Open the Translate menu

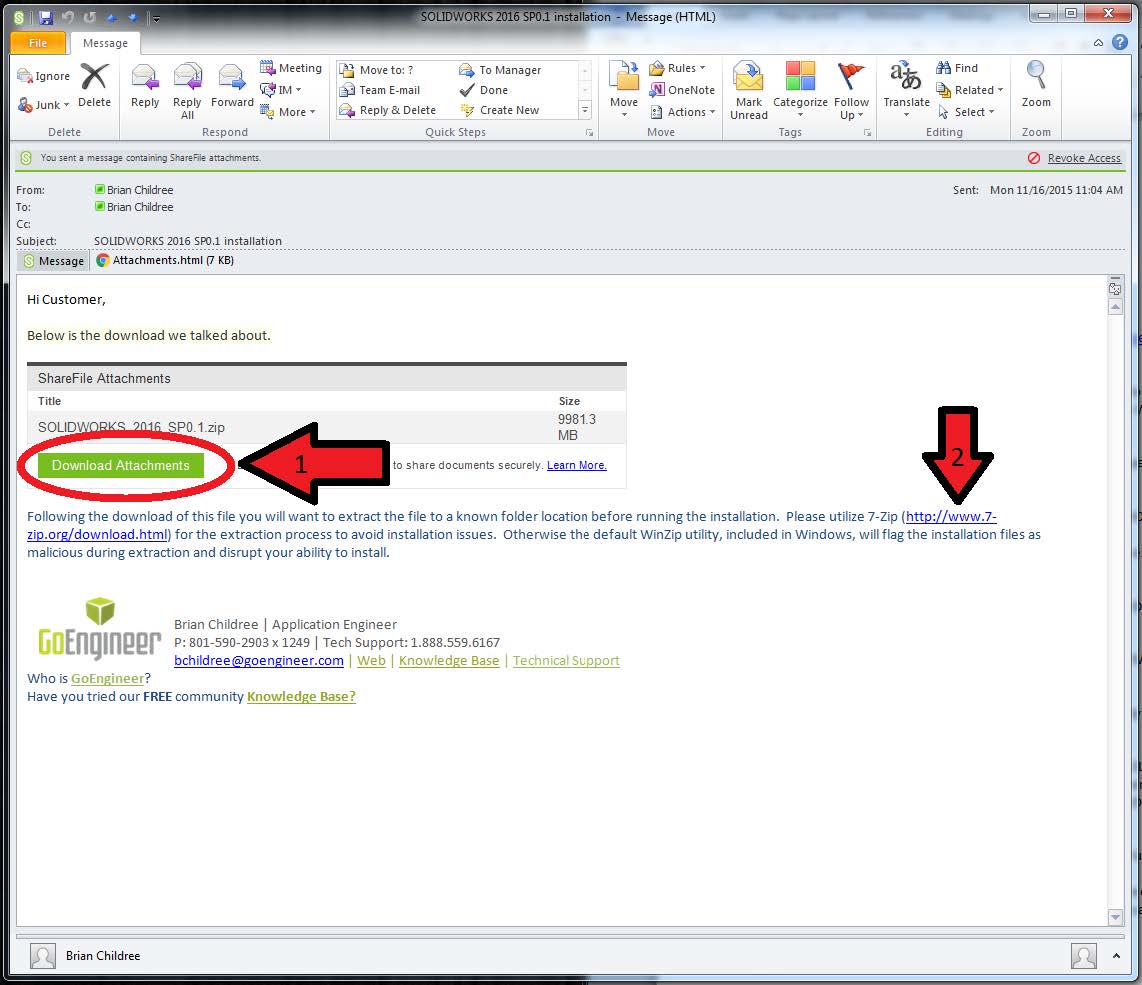[x=906, y=90]
